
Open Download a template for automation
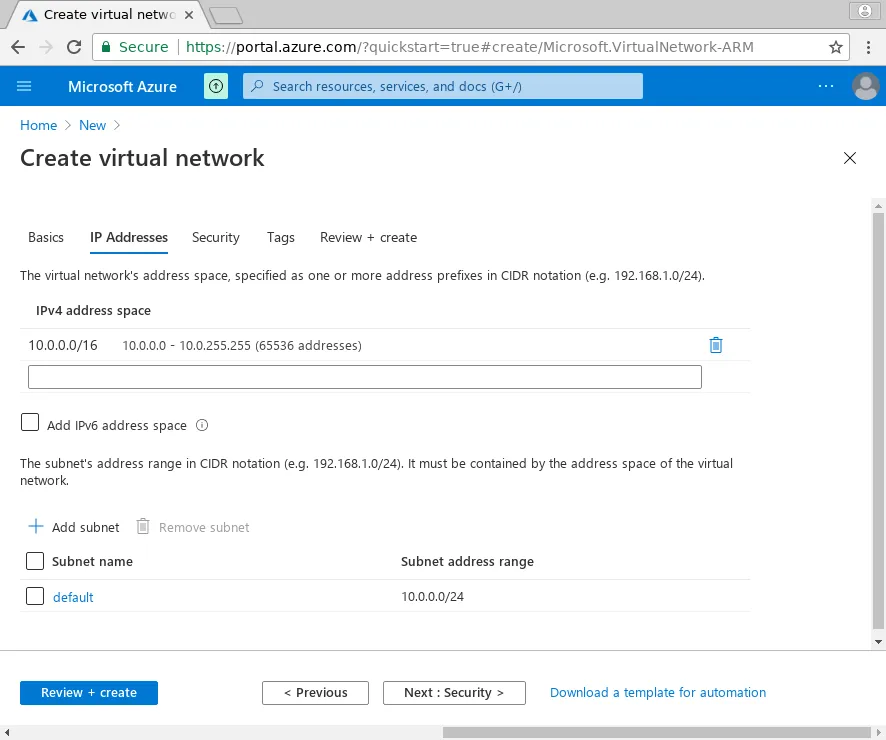658,693
